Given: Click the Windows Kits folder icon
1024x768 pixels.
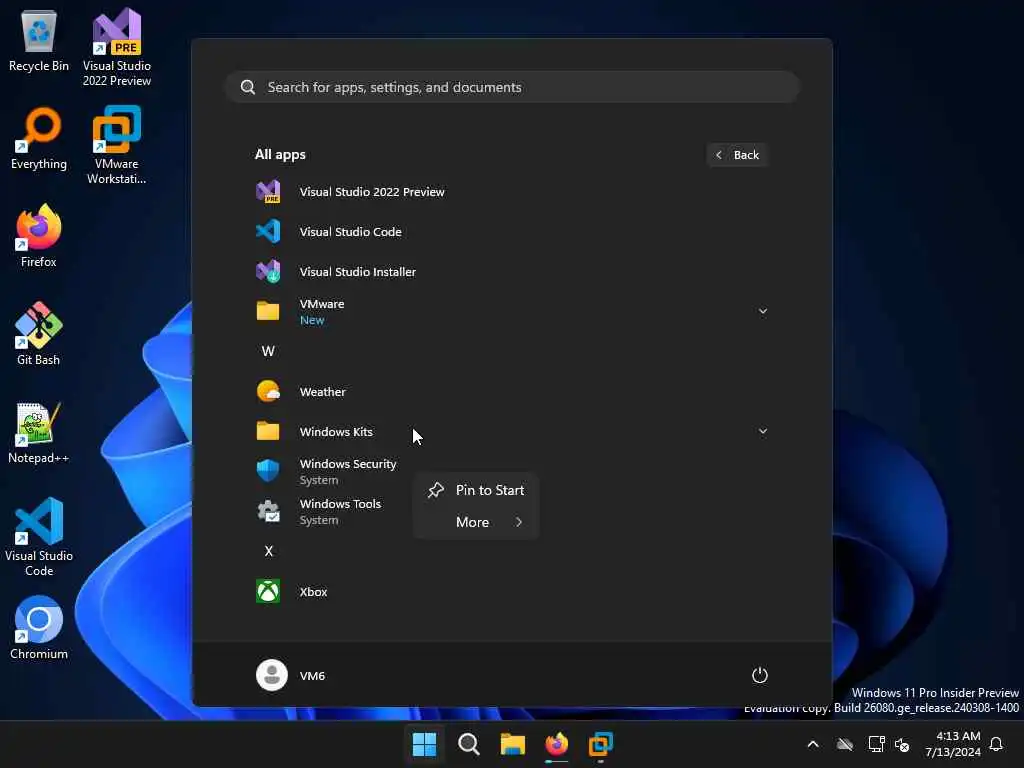Looking at the screenshot, I should pyautogui.click(x=268, y=432).
